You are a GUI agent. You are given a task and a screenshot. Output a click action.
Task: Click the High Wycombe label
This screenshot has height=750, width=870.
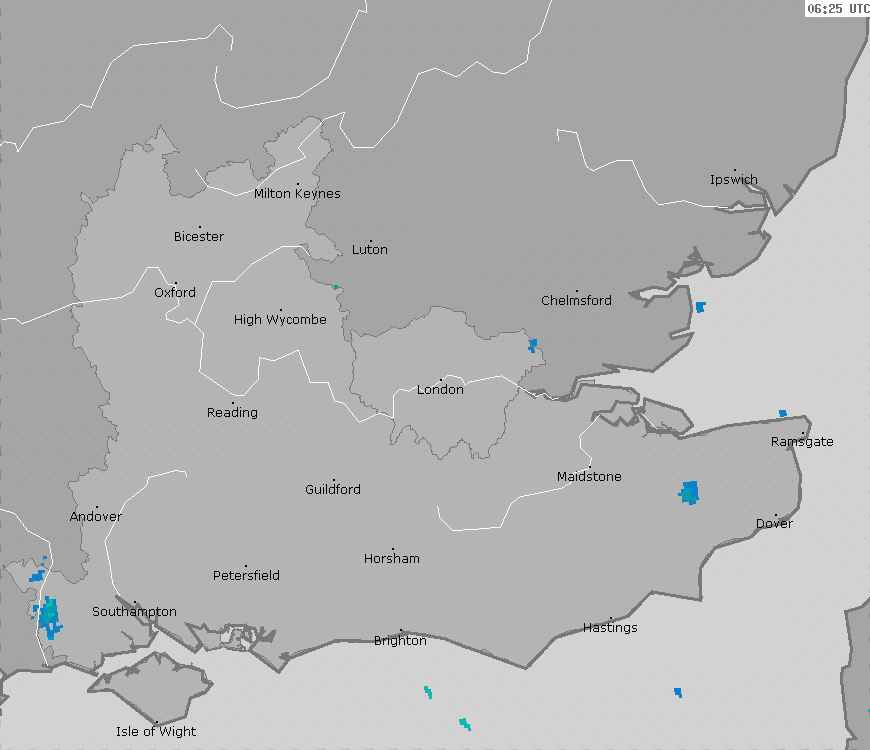(x=280, y=320)
